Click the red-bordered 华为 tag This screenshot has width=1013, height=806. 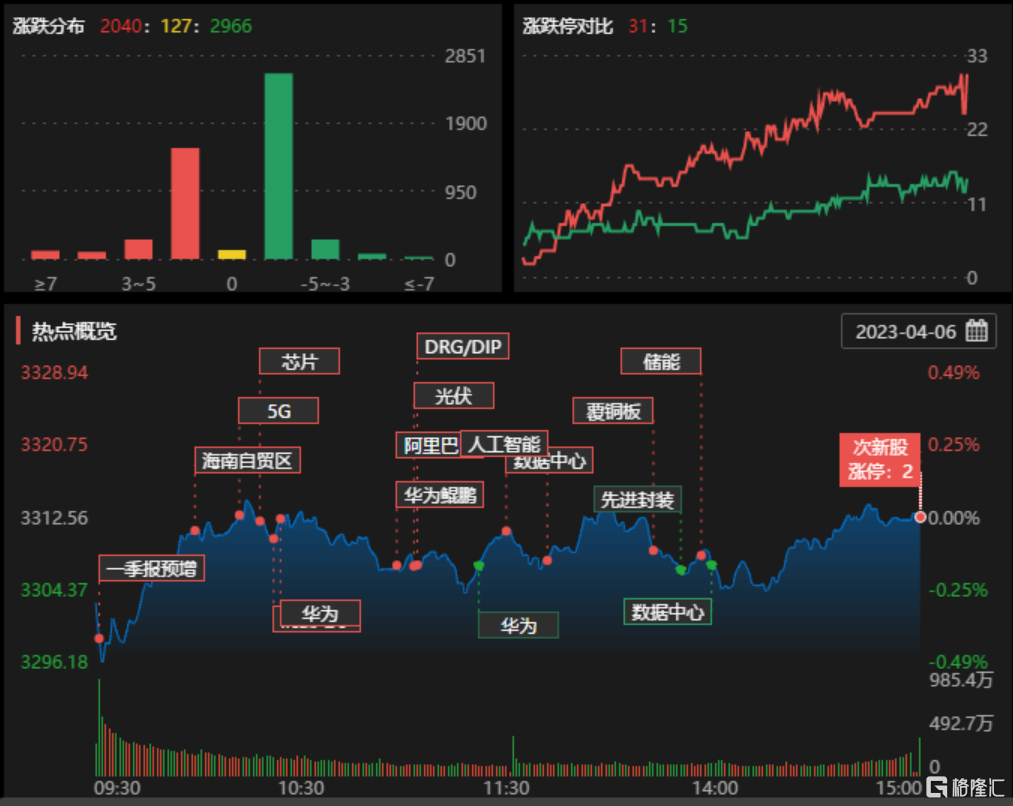pos(320,613)
